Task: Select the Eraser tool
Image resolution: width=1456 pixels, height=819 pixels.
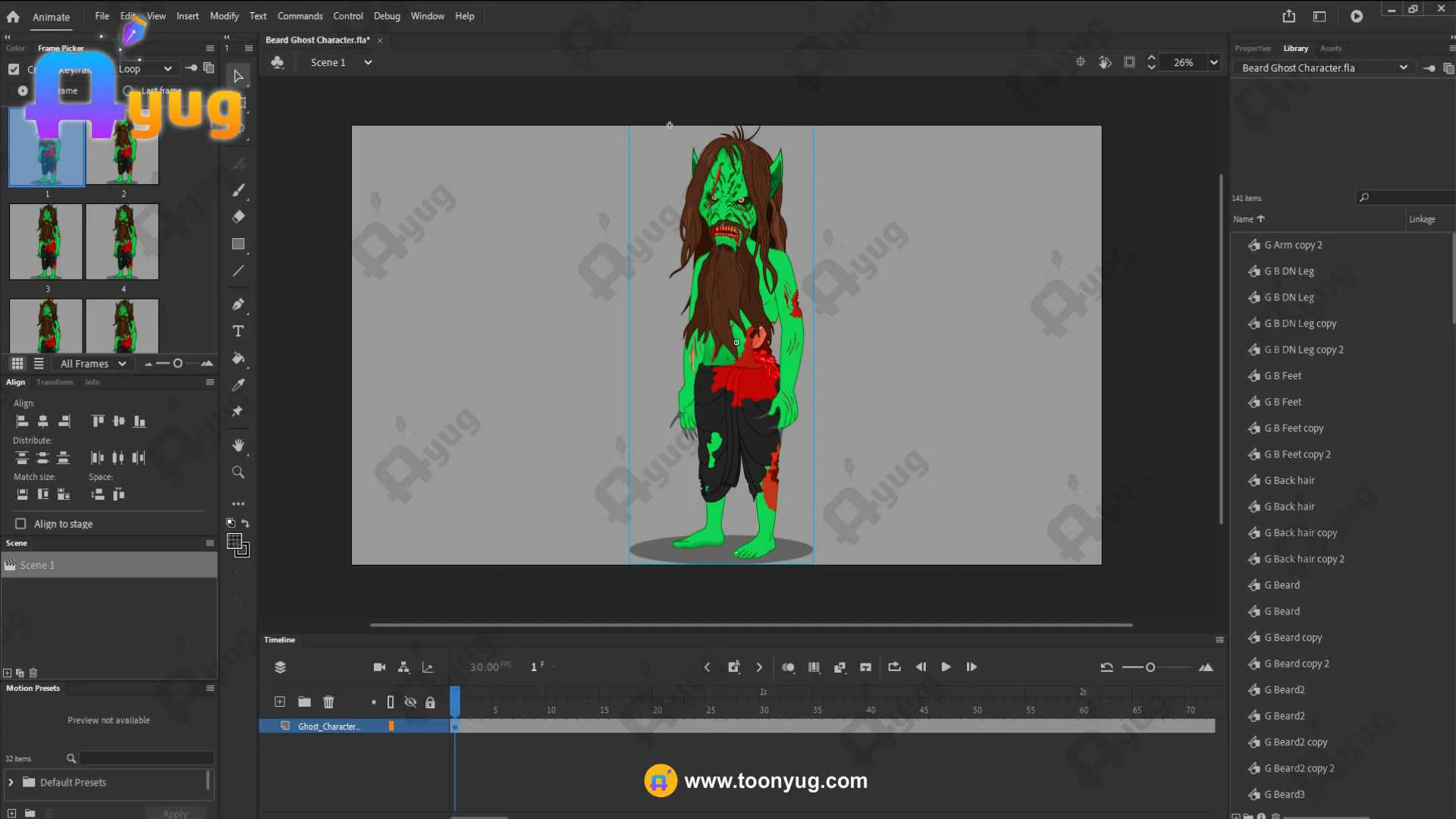Action: [x=238, y=217]
